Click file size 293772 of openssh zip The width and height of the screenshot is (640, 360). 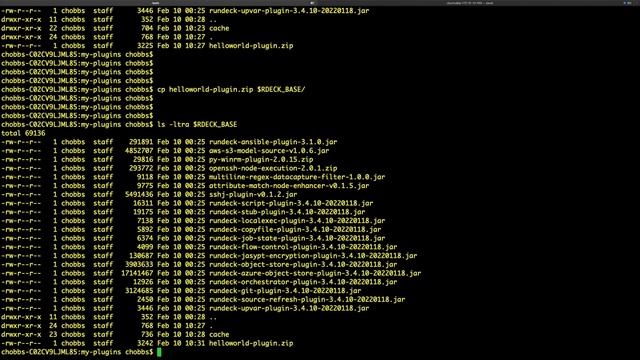(x=141, y=168)
